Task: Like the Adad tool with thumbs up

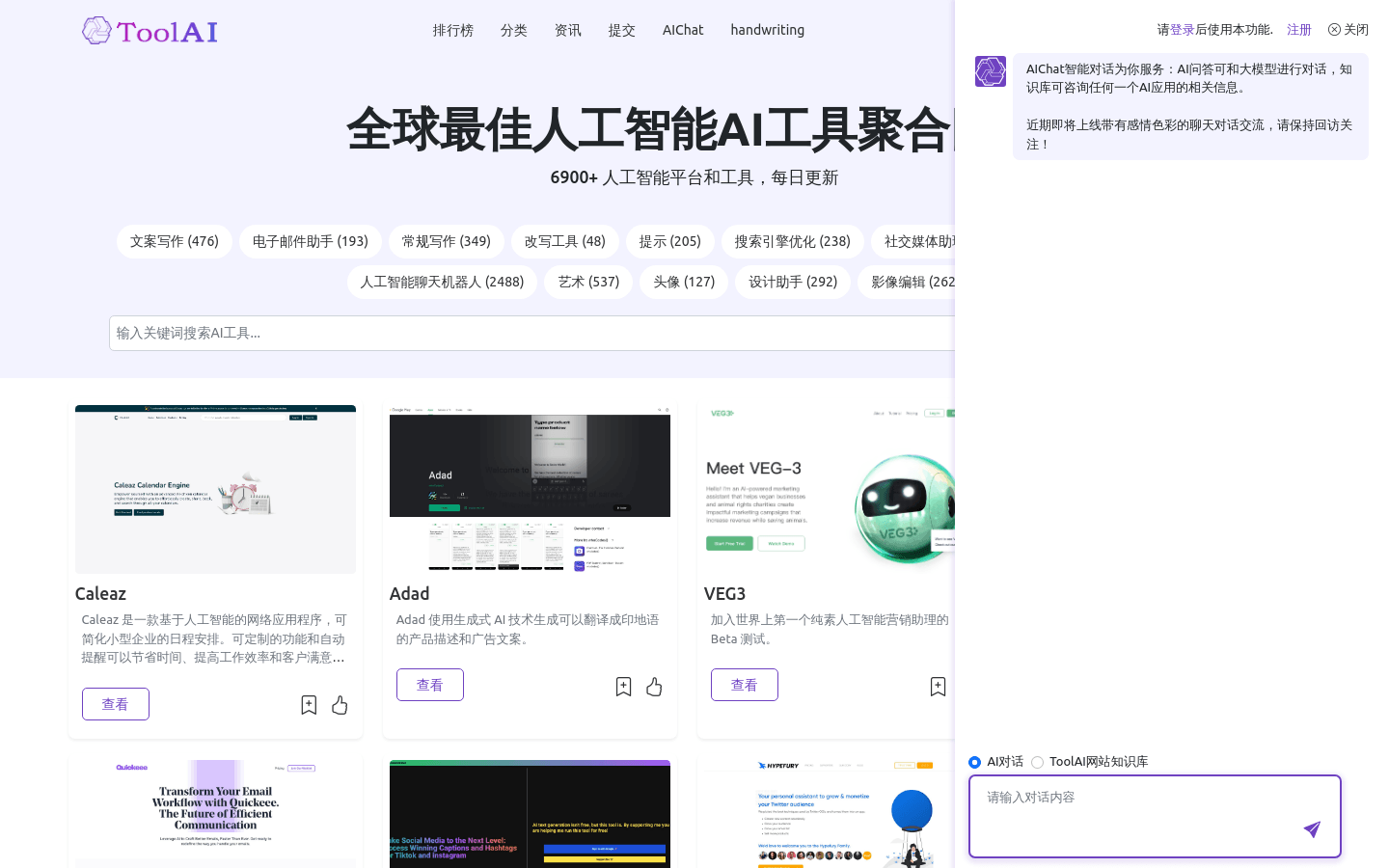Action: click(654, 687)
